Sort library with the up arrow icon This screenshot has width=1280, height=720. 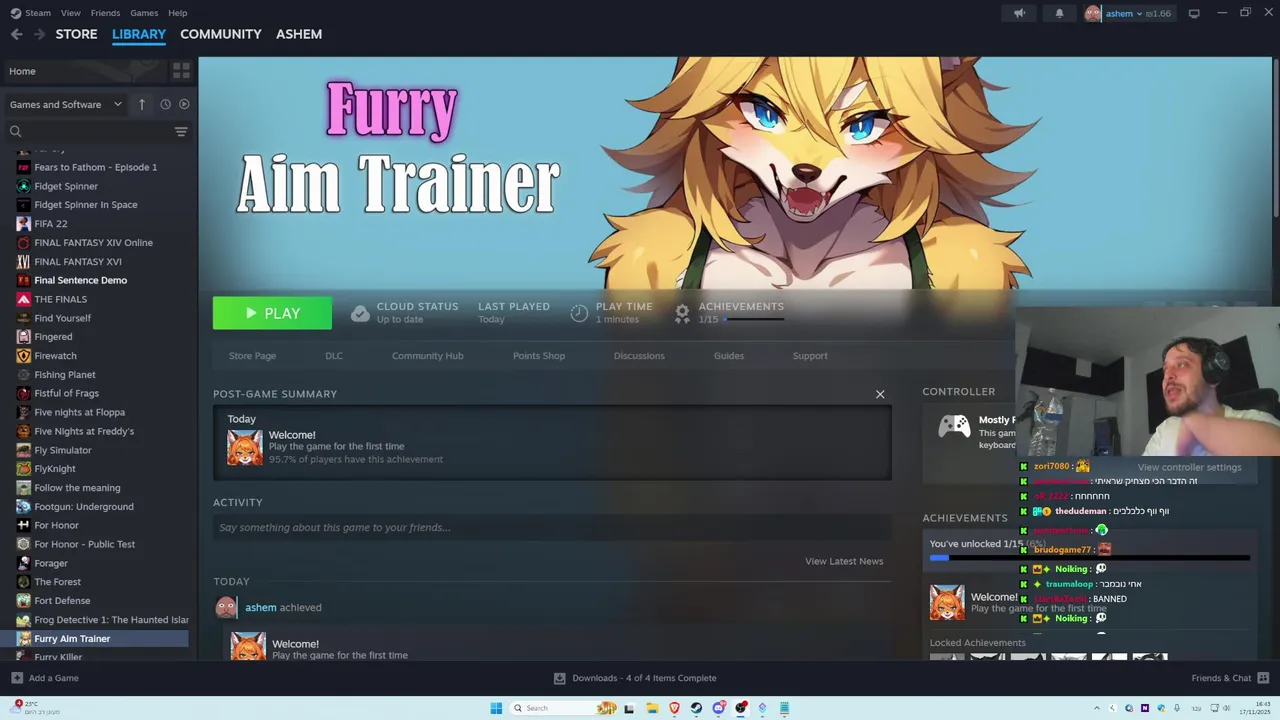pos(142,104)
